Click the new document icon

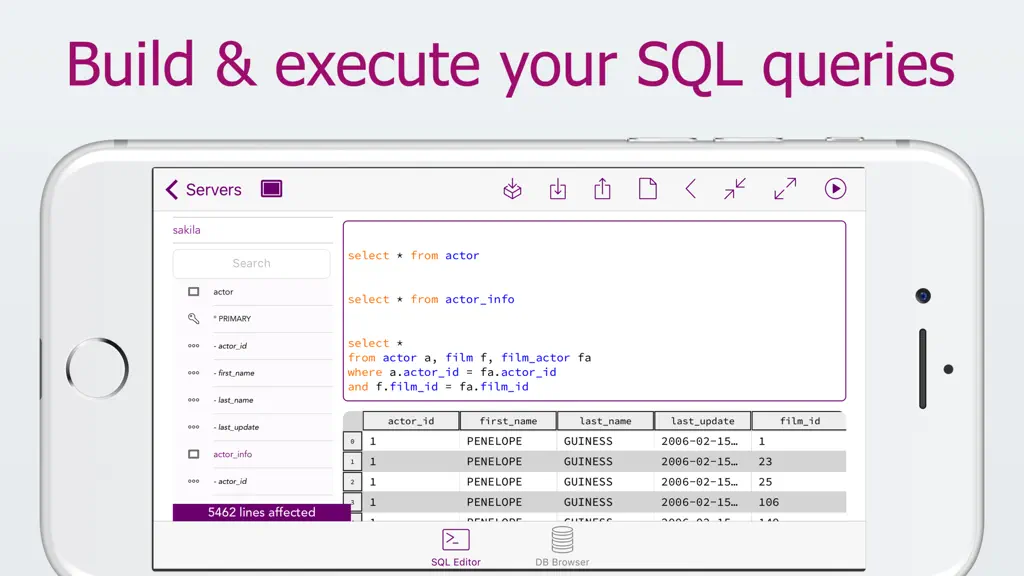(647, 189)
